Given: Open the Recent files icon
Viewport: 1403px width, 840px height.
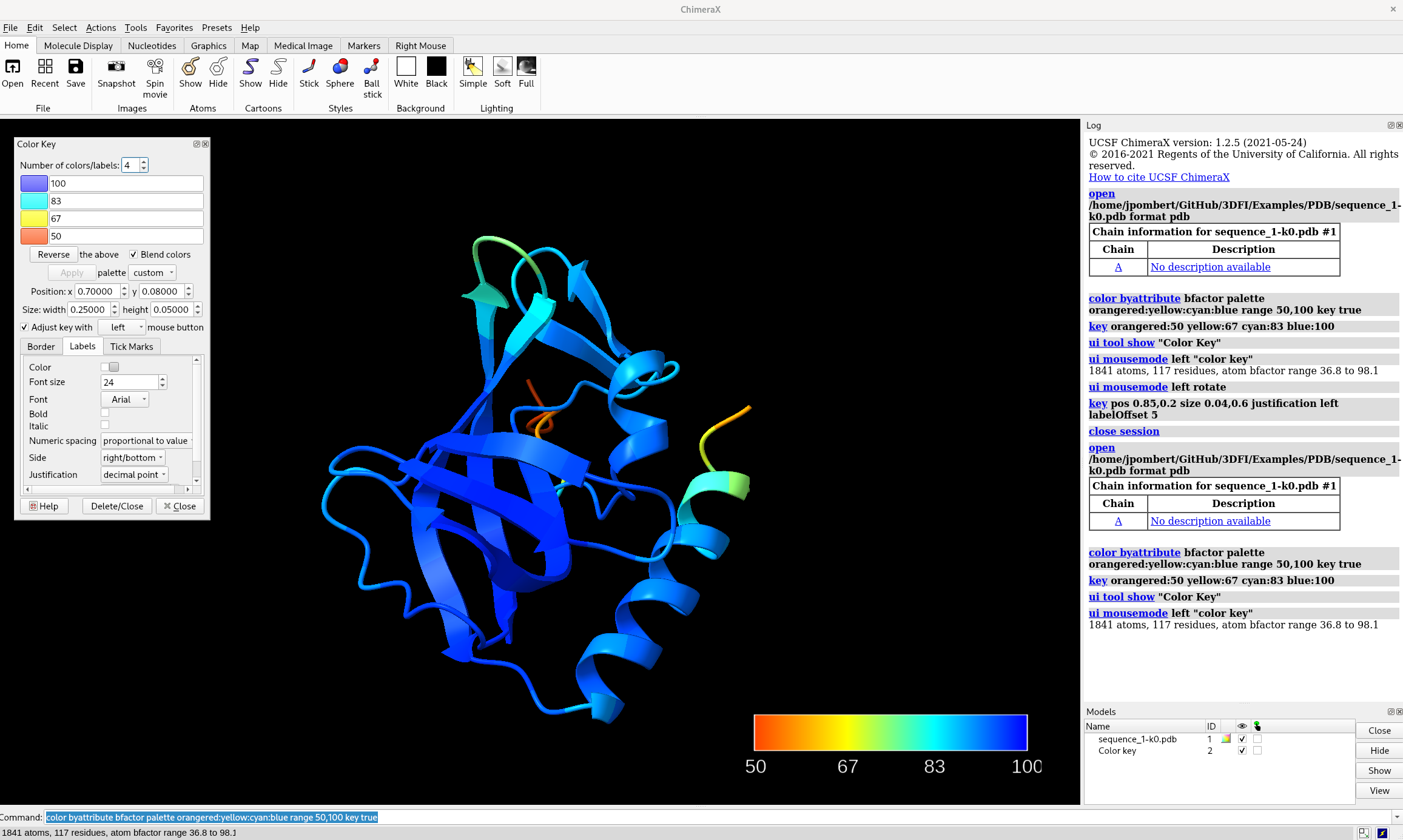Looking at the screenshot, I should point(45,66).
